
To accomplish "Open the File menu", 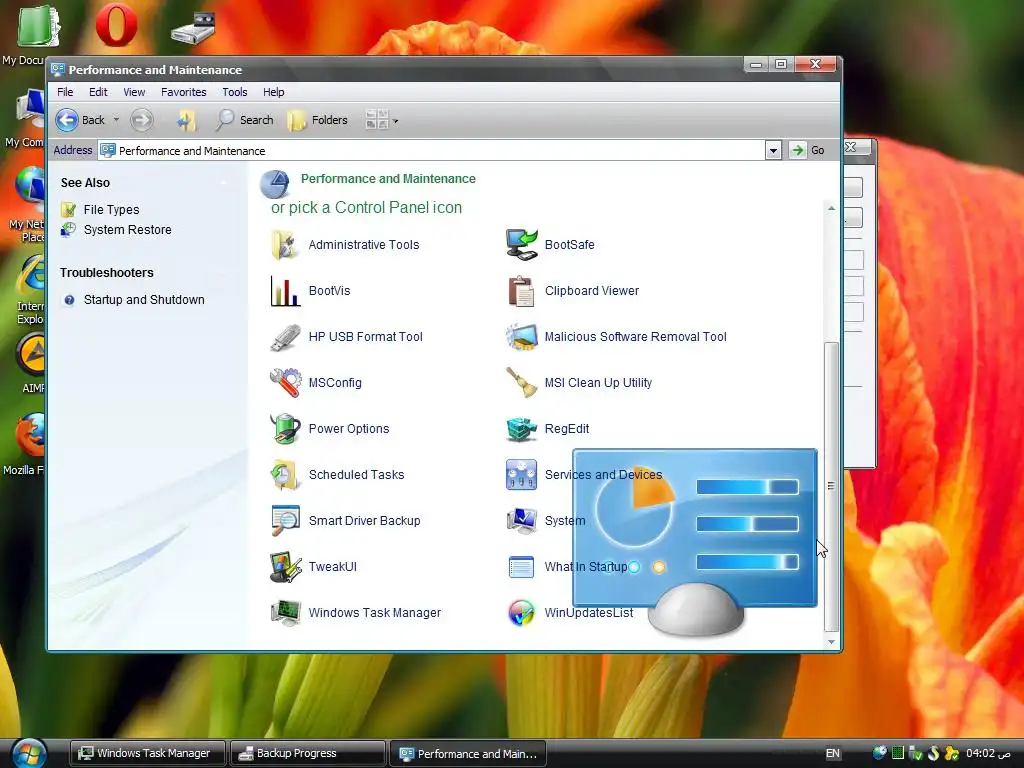I will 65,92.
